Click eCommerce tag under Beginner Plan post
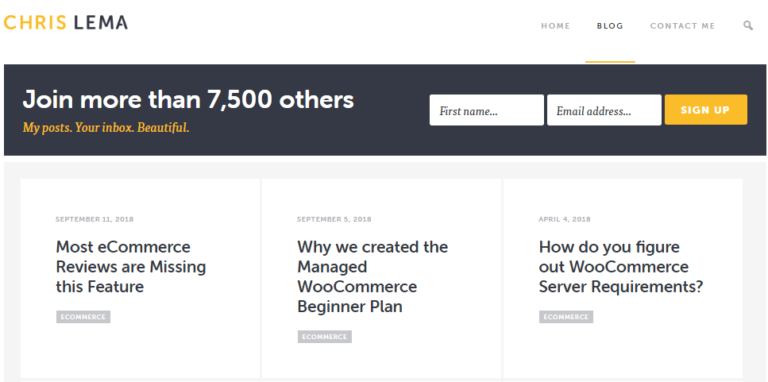The height and width of the screenshot is (382, 768). pyautogui.click(x=324, y=337)
